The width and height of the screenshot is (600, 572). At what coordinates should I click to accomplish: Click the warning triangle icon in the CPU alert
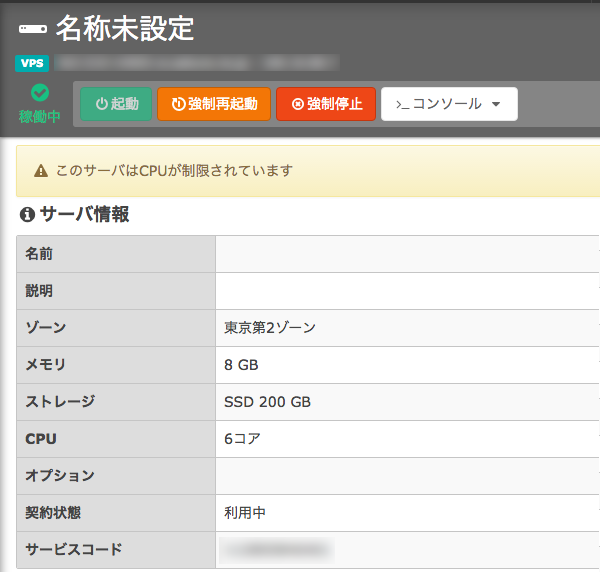click(x=41, y=171)
